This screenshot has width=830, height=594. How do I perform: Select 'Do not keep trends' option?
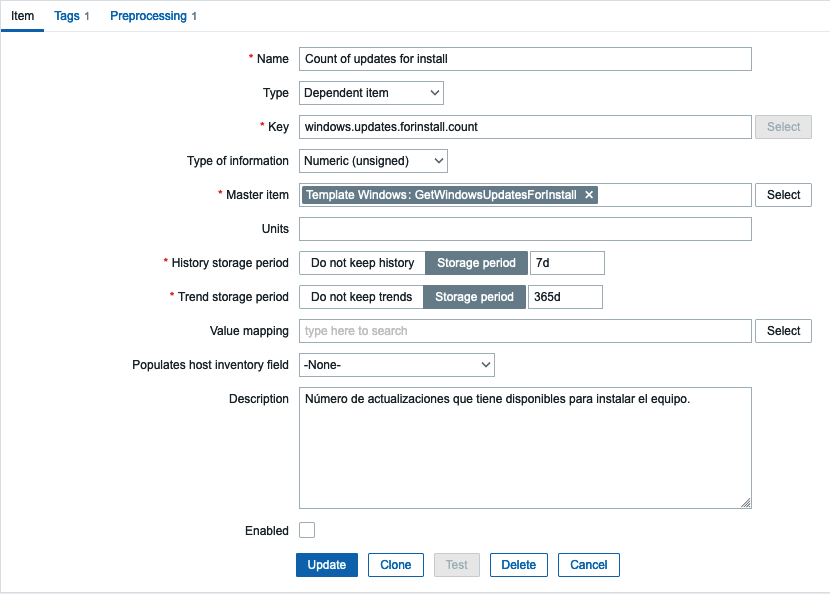pyautogui.click(x=361, y=297)
